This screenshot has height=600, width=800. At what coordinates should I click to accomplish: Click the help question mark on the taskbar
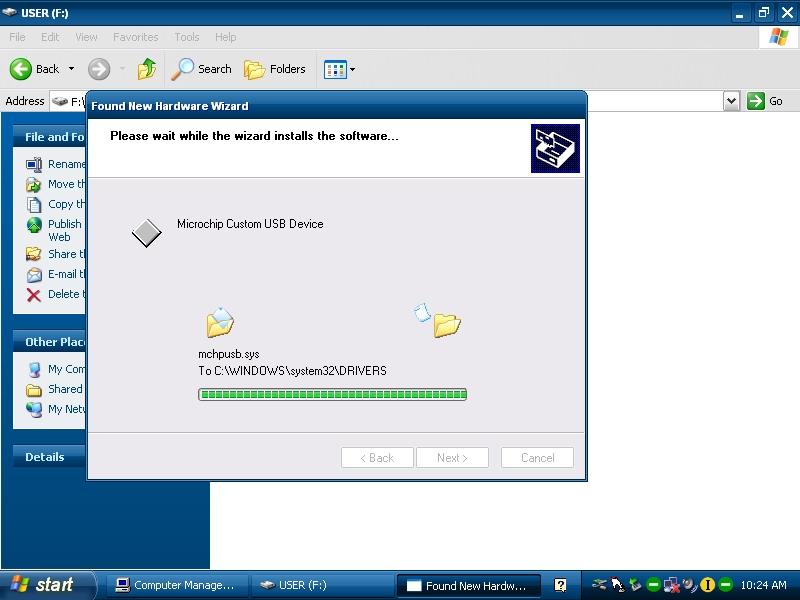560,585
